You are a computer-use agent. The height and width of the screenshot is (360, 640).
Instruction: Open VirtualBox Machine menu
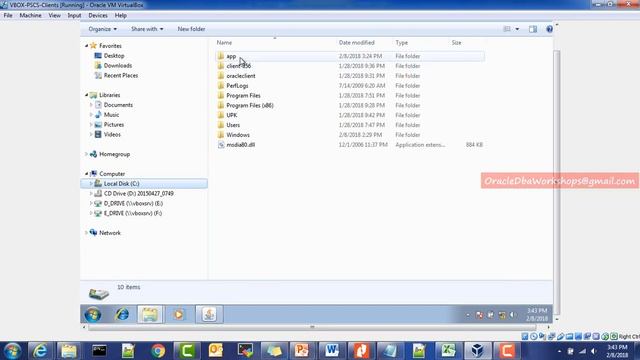click(30, 16)
